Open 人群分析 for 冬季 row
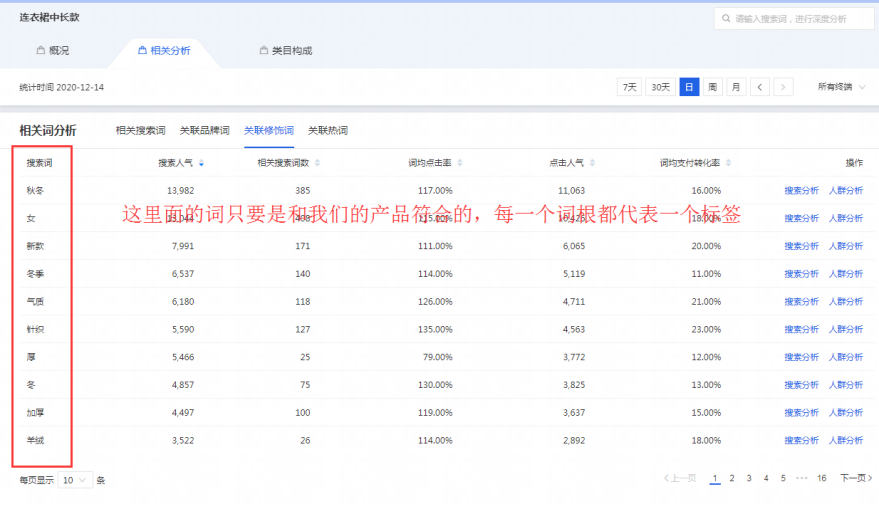The height and width of the screenshot is (505, 879). coord(846,274)
